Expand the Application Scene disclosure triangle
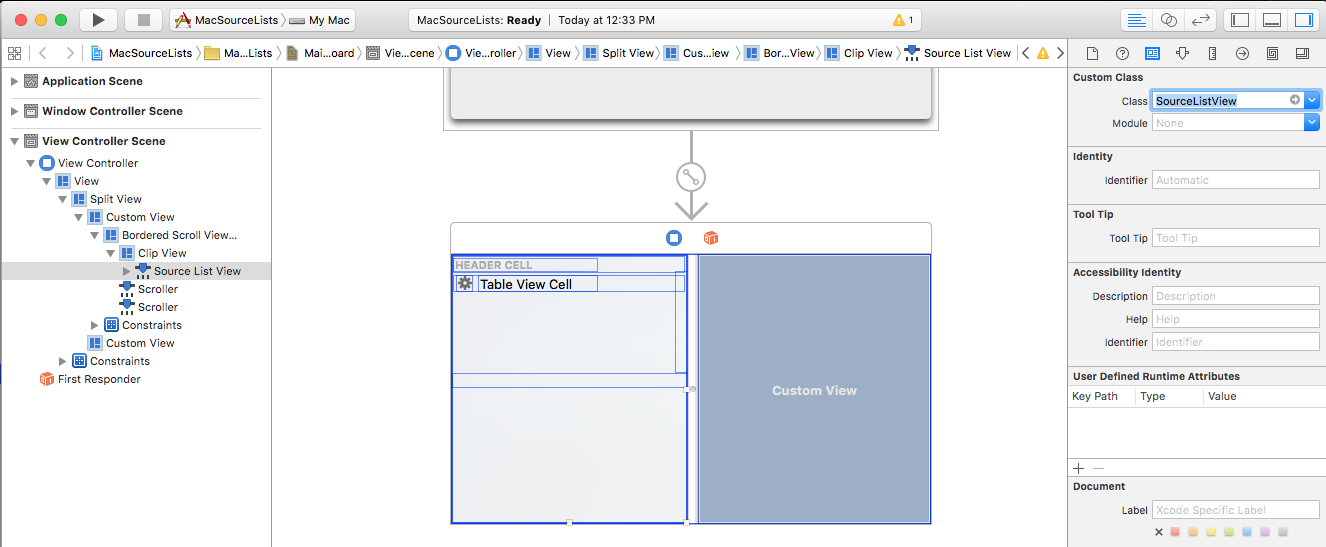 (x=14, y=81)
